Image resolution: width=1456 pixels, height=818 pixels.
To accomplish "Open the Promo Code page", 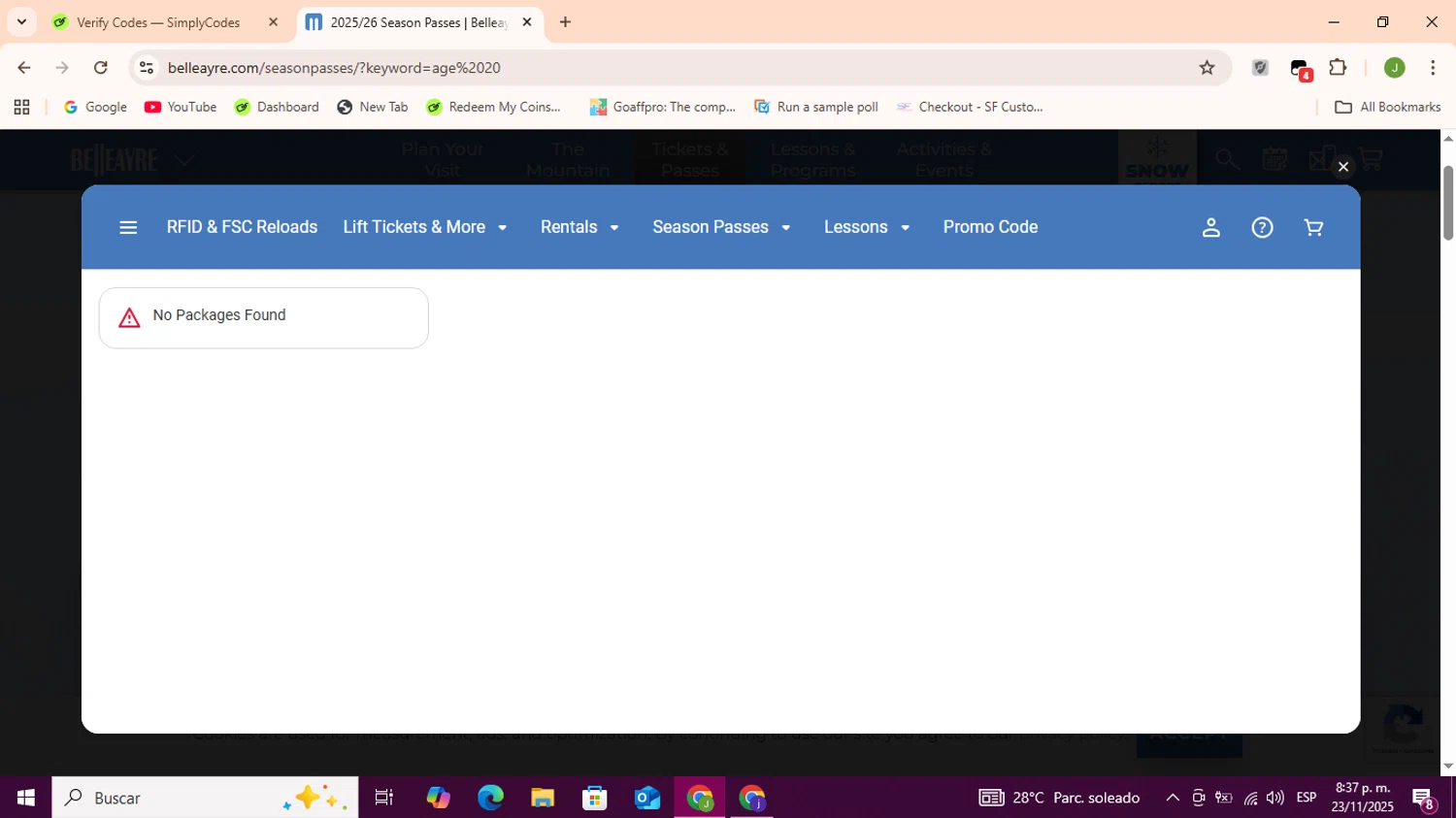I will (990, 227).
